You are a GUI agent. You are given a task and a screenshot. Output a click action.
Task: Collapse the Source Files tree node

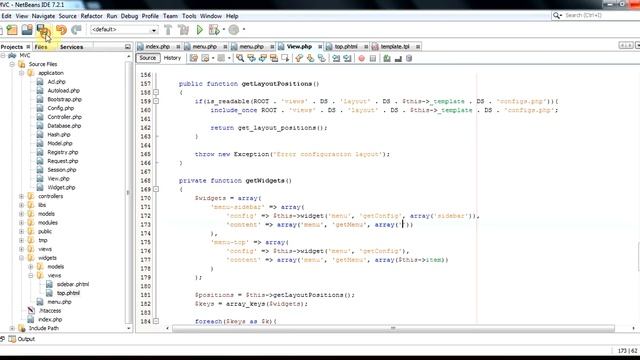click(x=12, y=64)
